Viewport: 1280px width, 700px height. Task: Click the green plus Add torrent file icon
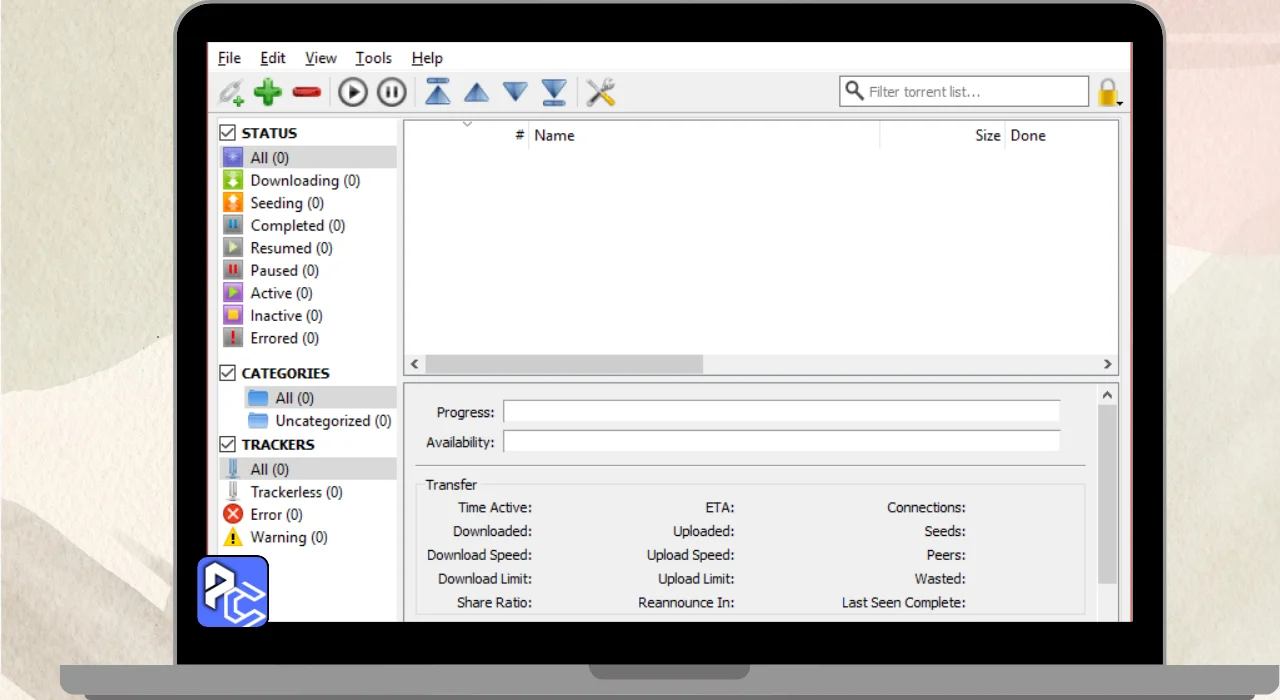[267, 92]
